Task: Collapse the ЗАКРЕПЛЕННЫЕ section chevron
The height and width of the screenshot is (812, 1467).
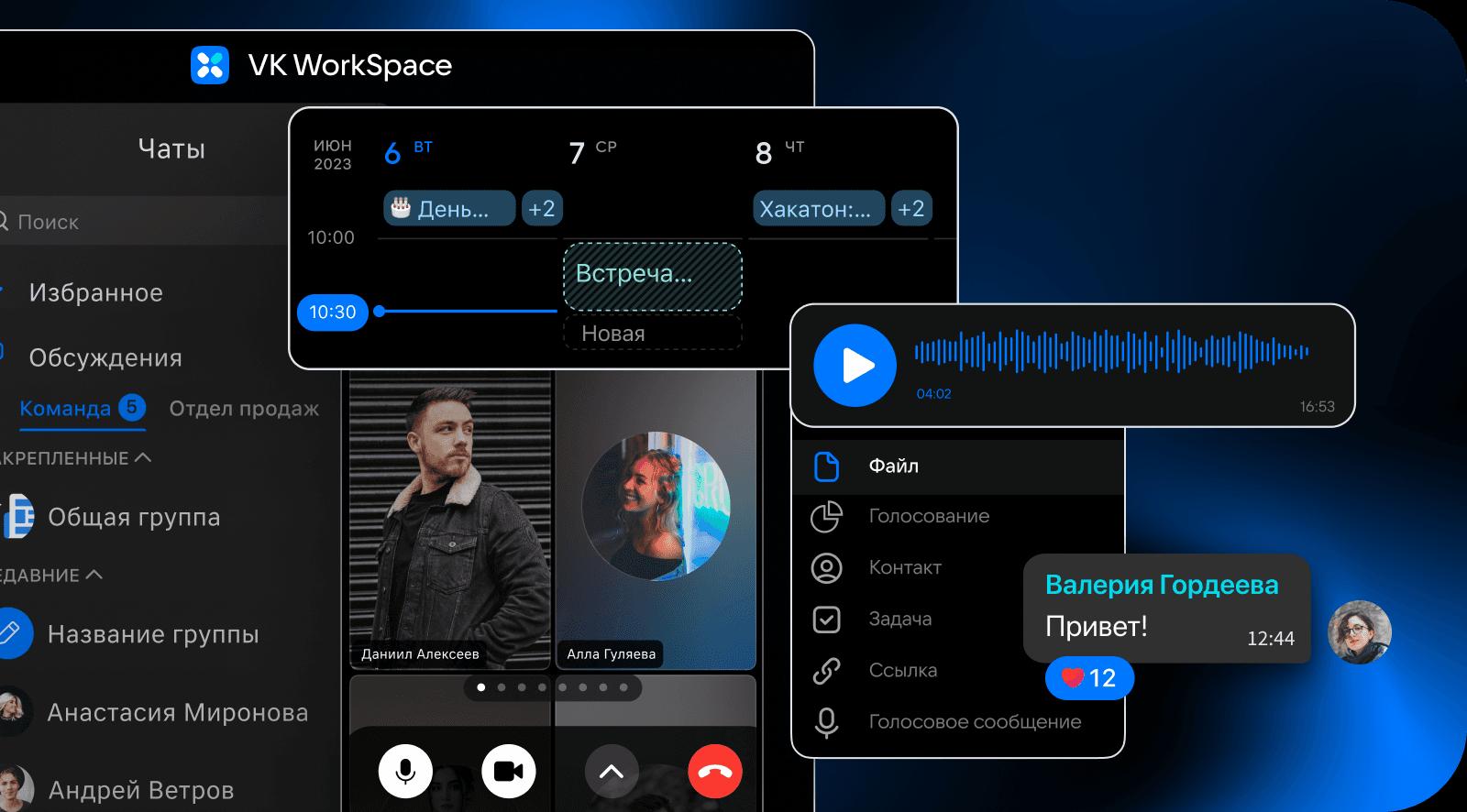Action: 143,457
